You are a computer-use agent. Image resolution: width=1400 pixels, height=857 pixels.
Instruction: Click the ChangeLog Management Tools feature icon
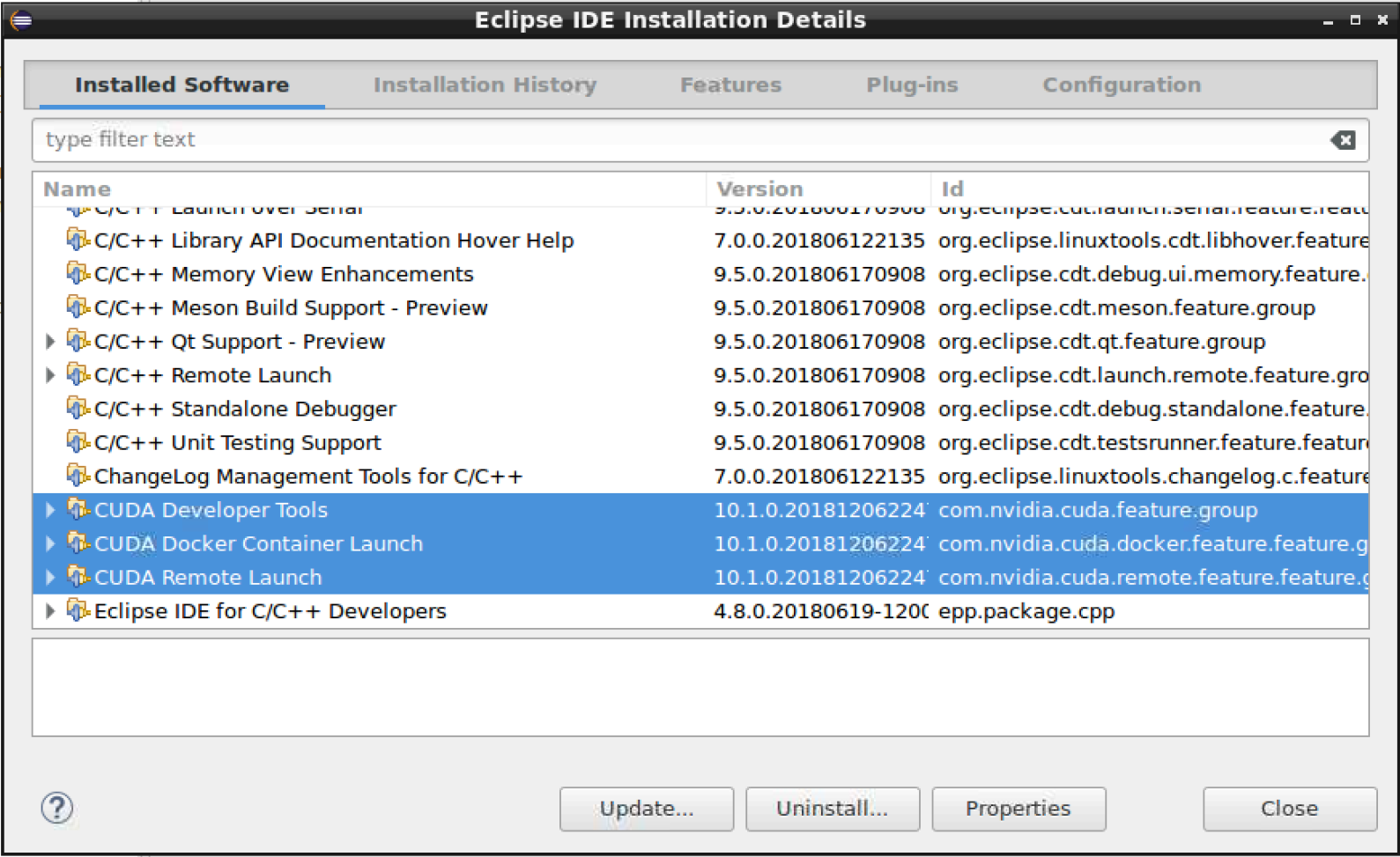pos(78,476)
